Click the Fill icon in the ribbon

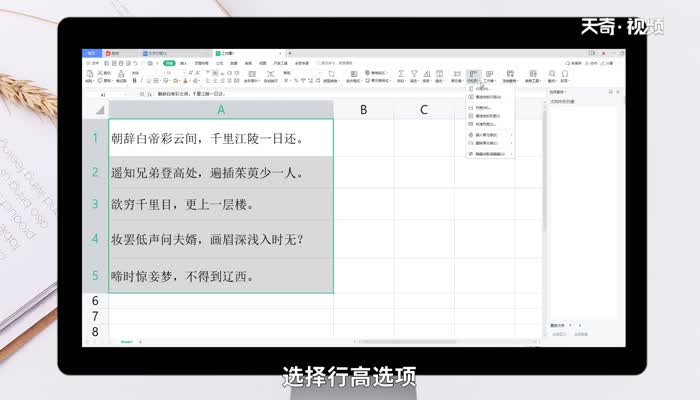439,74
